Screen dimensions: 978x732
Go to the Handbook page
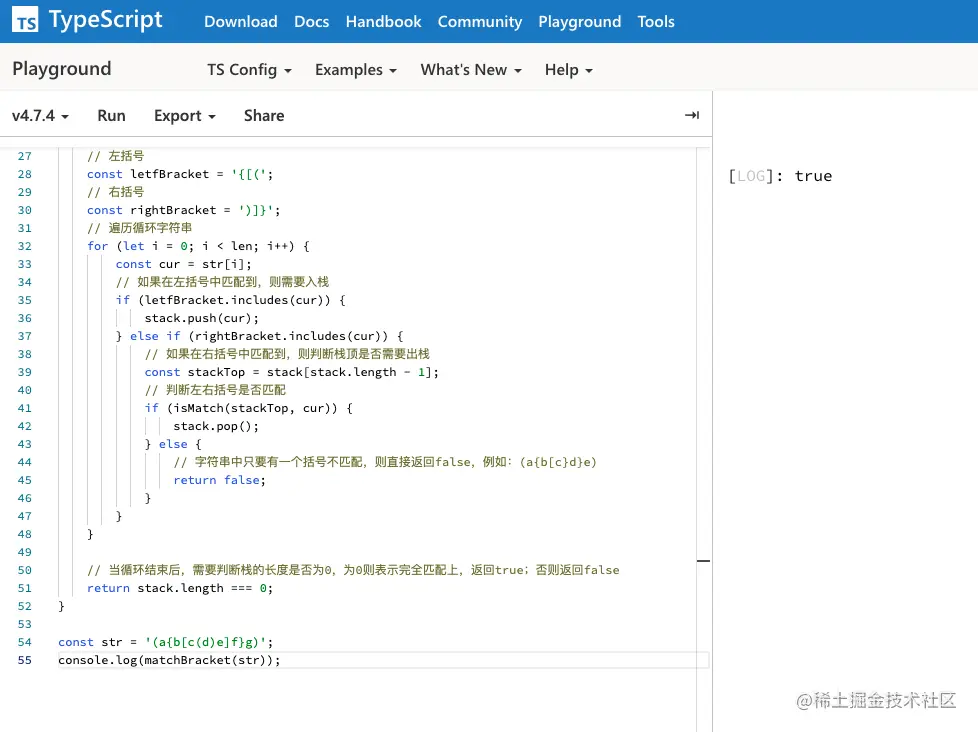[x=384, y=22]
